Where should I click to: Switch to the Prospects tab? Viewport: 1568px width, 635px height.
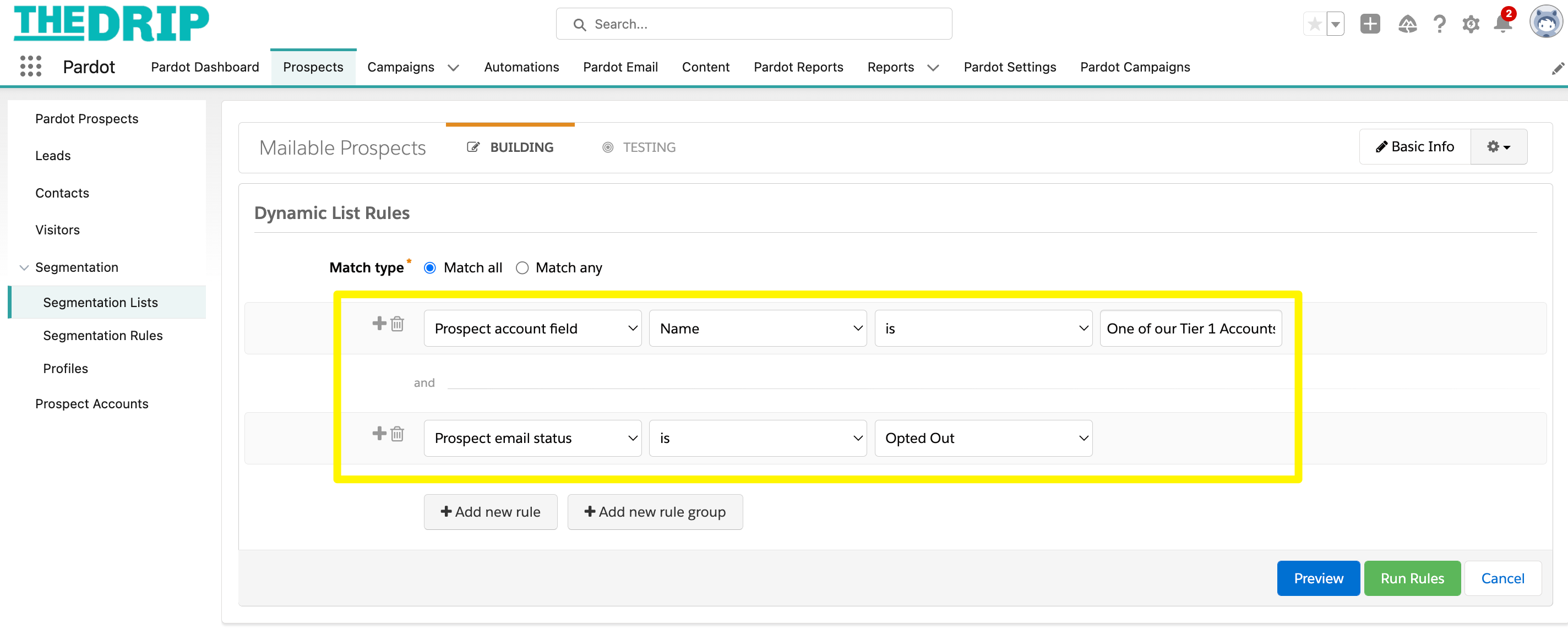coord(313,67)
